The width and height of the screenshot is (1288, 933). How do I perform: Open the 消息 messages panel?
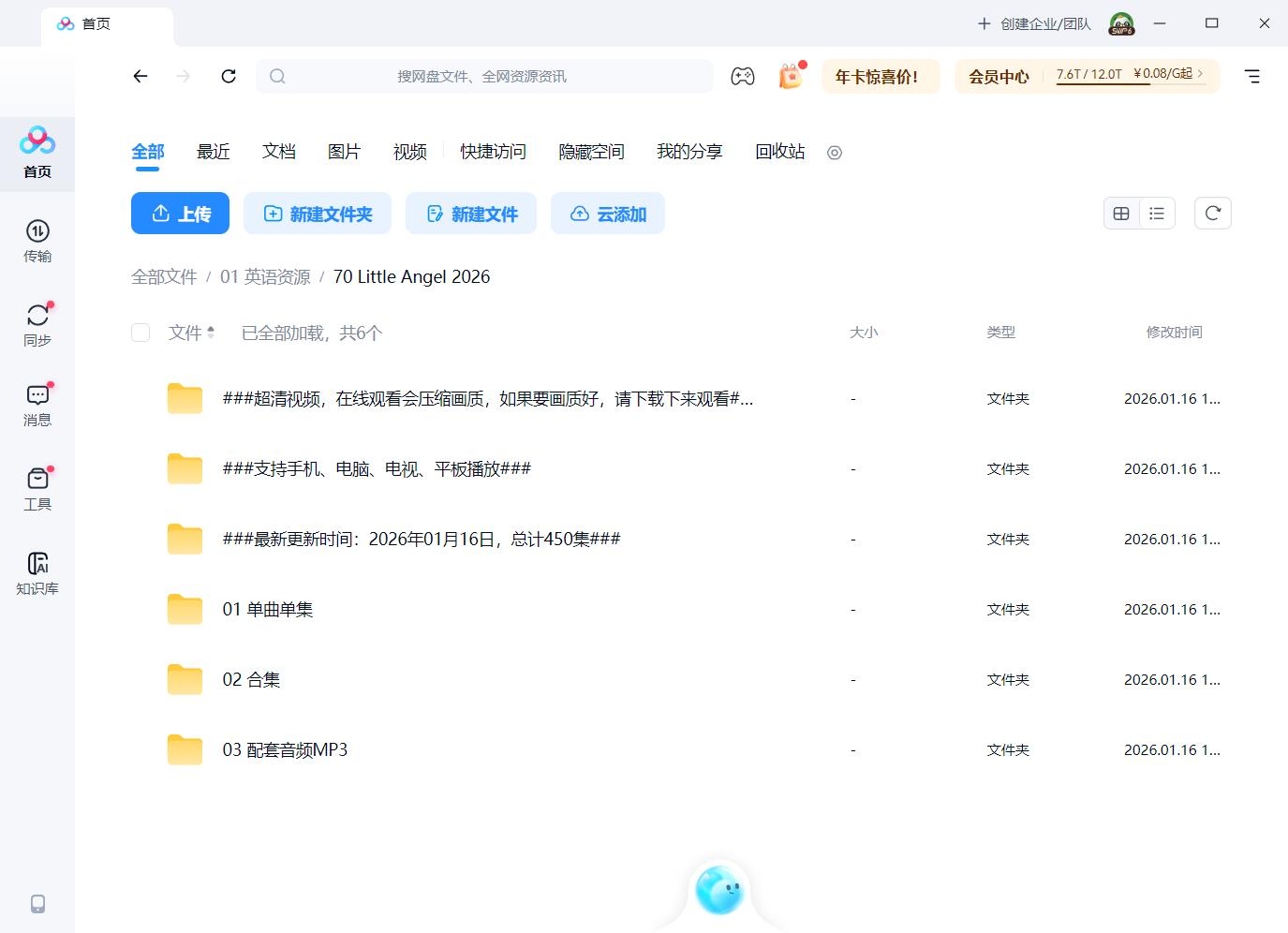pos(37,405)
